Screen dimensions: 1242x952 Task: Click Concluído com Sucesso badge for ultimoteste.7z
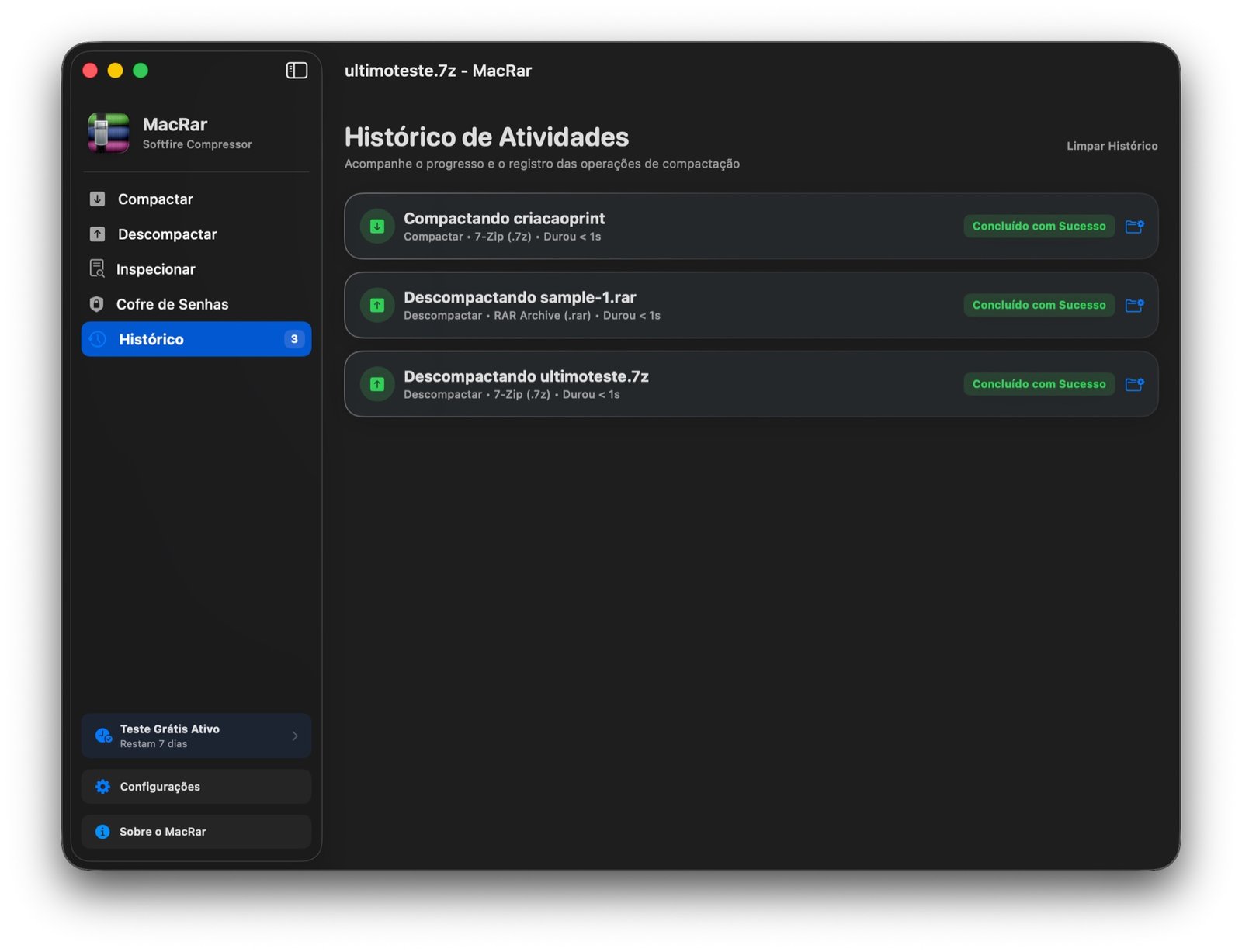1039,384
